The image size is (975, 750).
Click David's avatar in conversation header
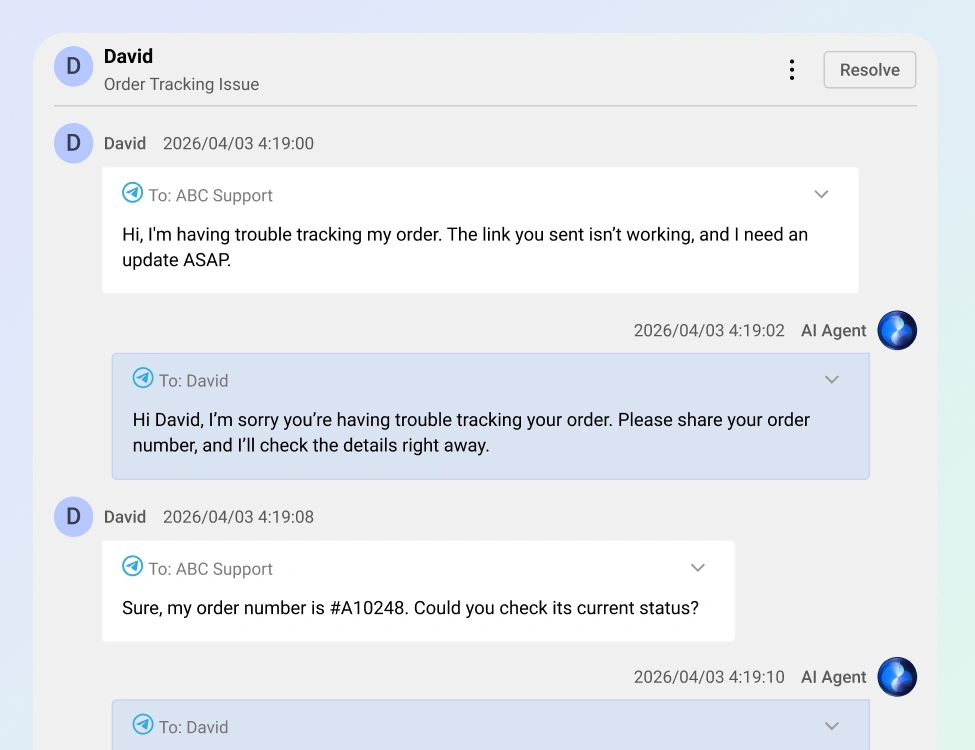73,66
